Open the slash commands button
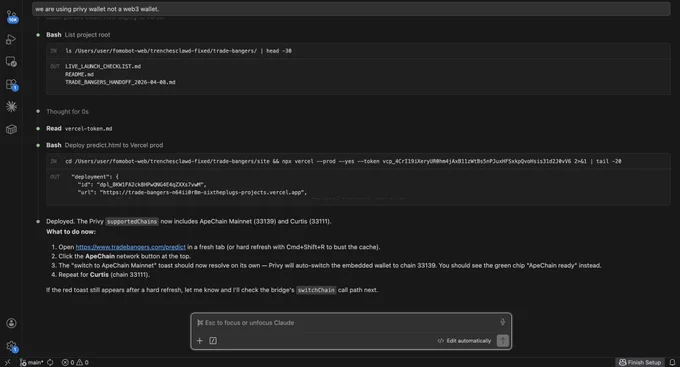 click(x=213, y=341)
